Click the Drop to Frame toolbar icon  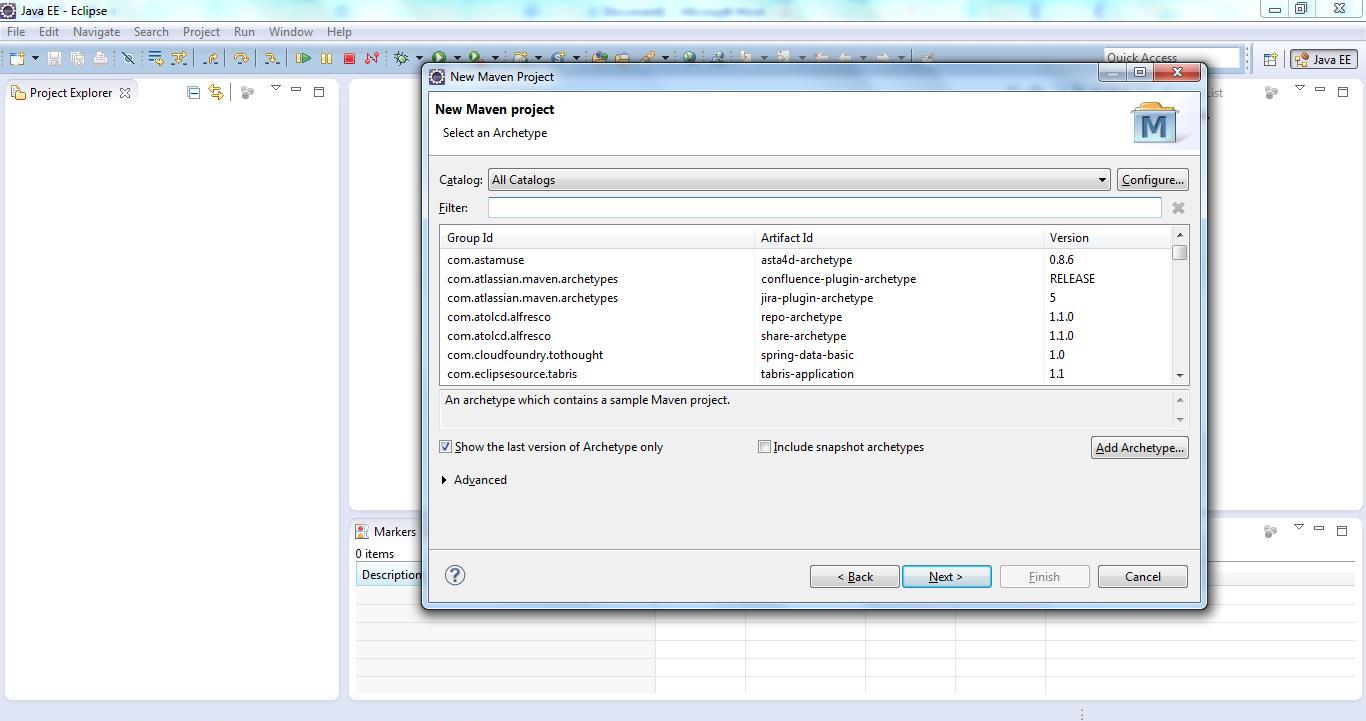156,58
